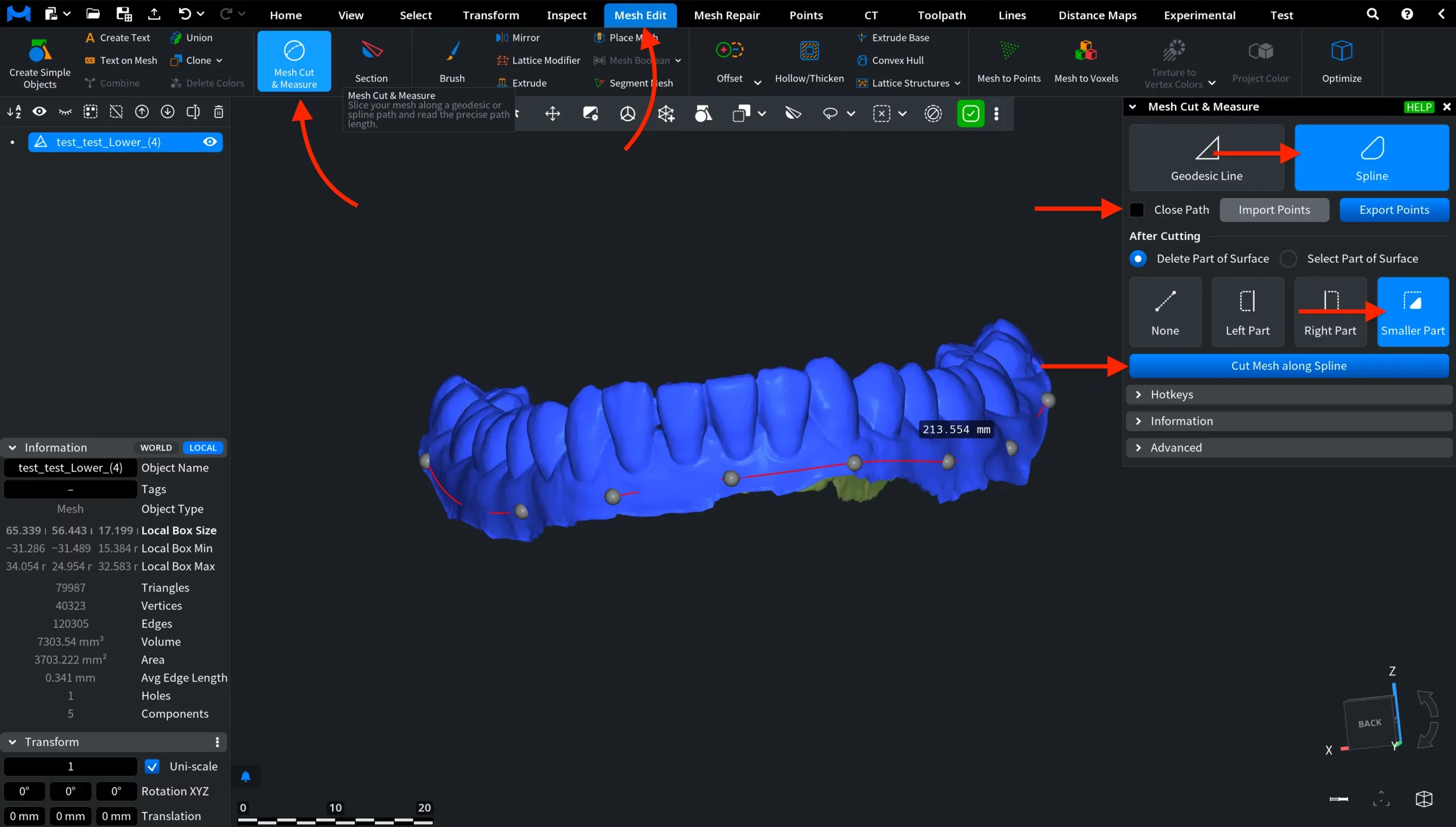Uncheck the Uni-scale option
Image resolution: width=1456 pixels, height=827 pixels.
pyautogui.click(x=151, y=766)
